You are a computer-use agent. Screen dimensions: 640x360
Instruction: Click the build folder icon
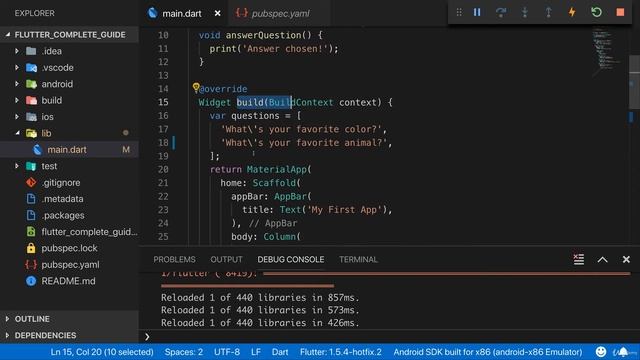click(31, 100)
